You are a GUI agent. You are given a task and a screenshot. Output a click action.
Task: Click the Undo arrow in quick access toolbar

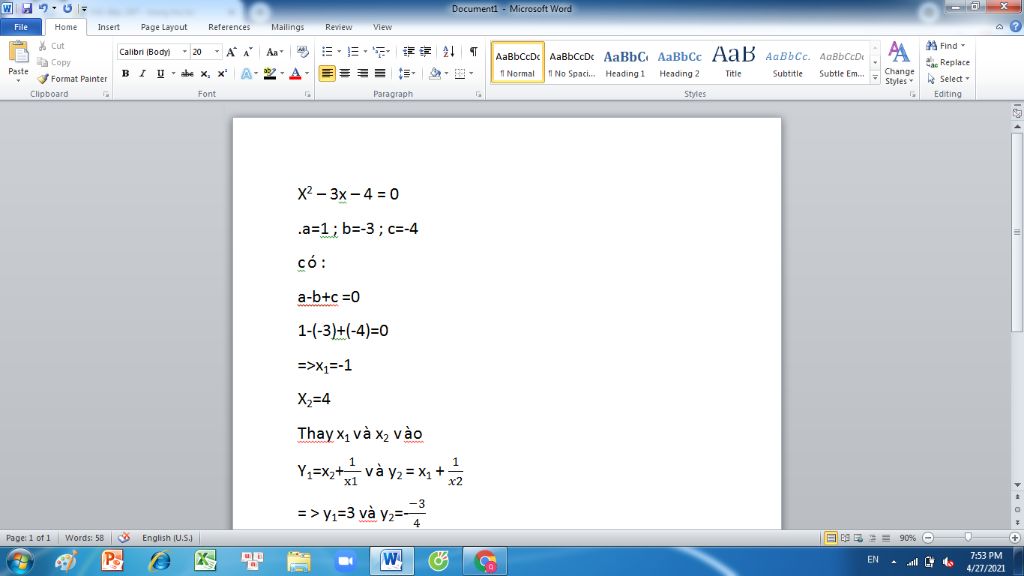[x=43, y=8]
